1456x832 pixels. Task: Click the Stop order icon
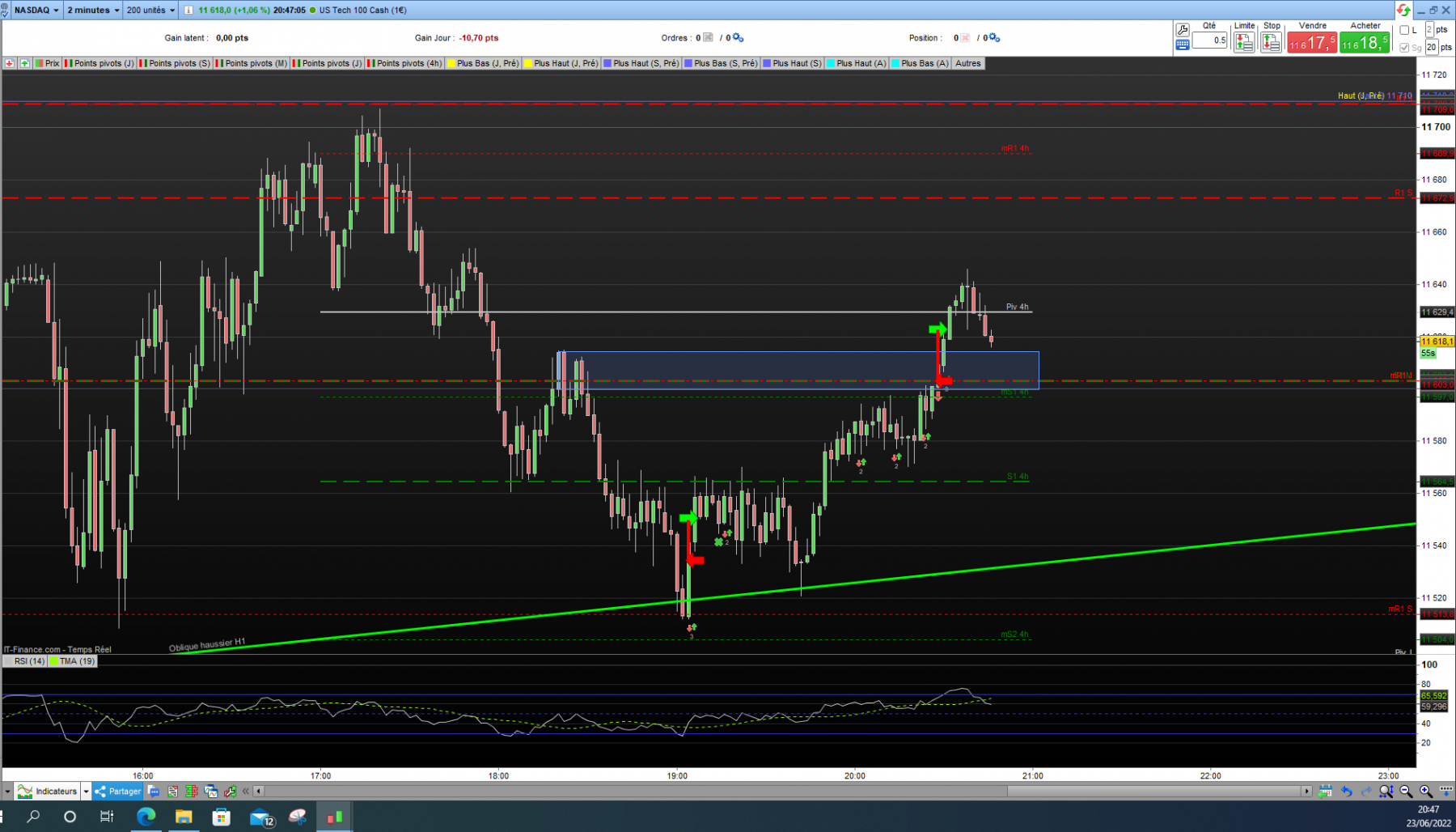point(1272,42)
